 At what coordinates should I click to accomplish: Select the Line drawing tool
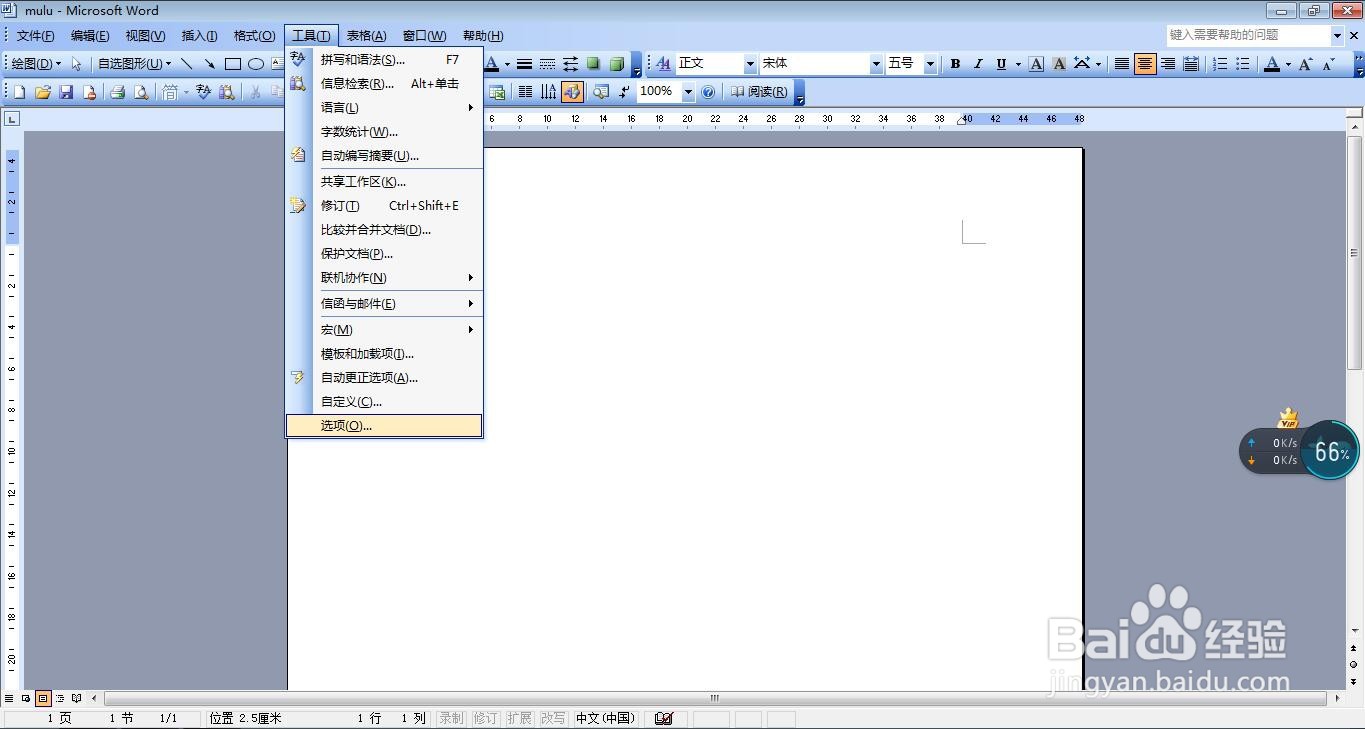point(187,63)
